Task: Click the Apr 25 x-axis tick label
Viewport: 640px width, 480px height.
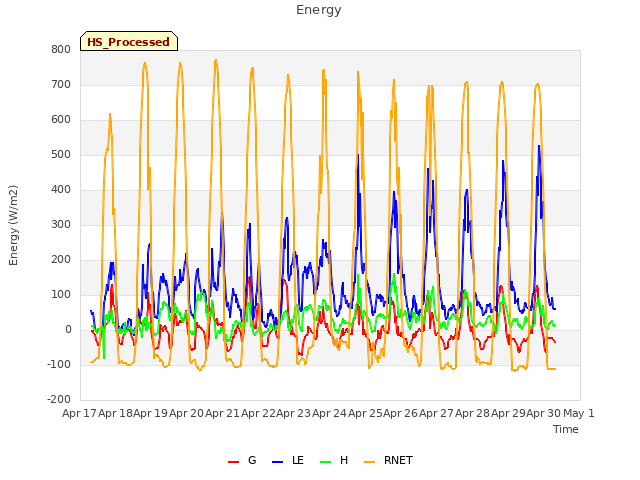Action: 365,413
